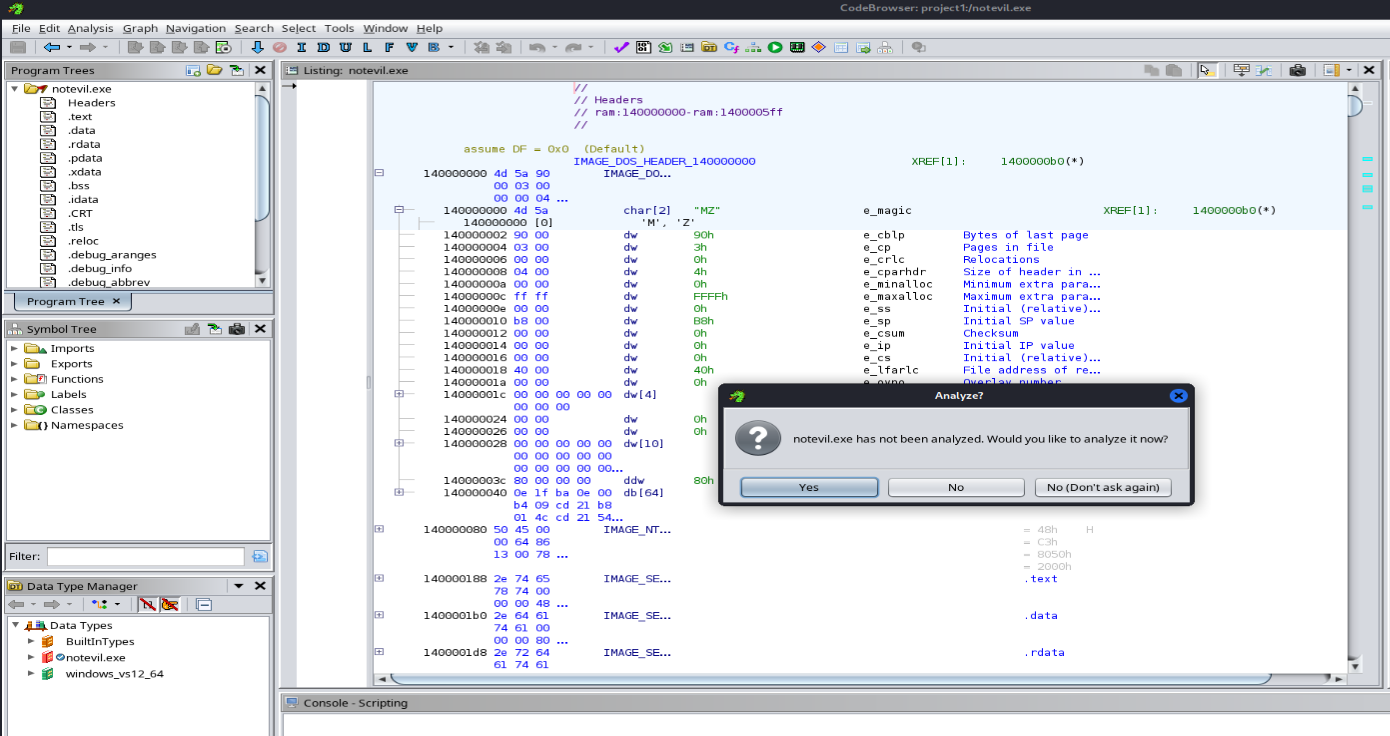Click the function graph hierarchy icon
The width and height of the screenshot is (1390, 736).
[753, 47]
